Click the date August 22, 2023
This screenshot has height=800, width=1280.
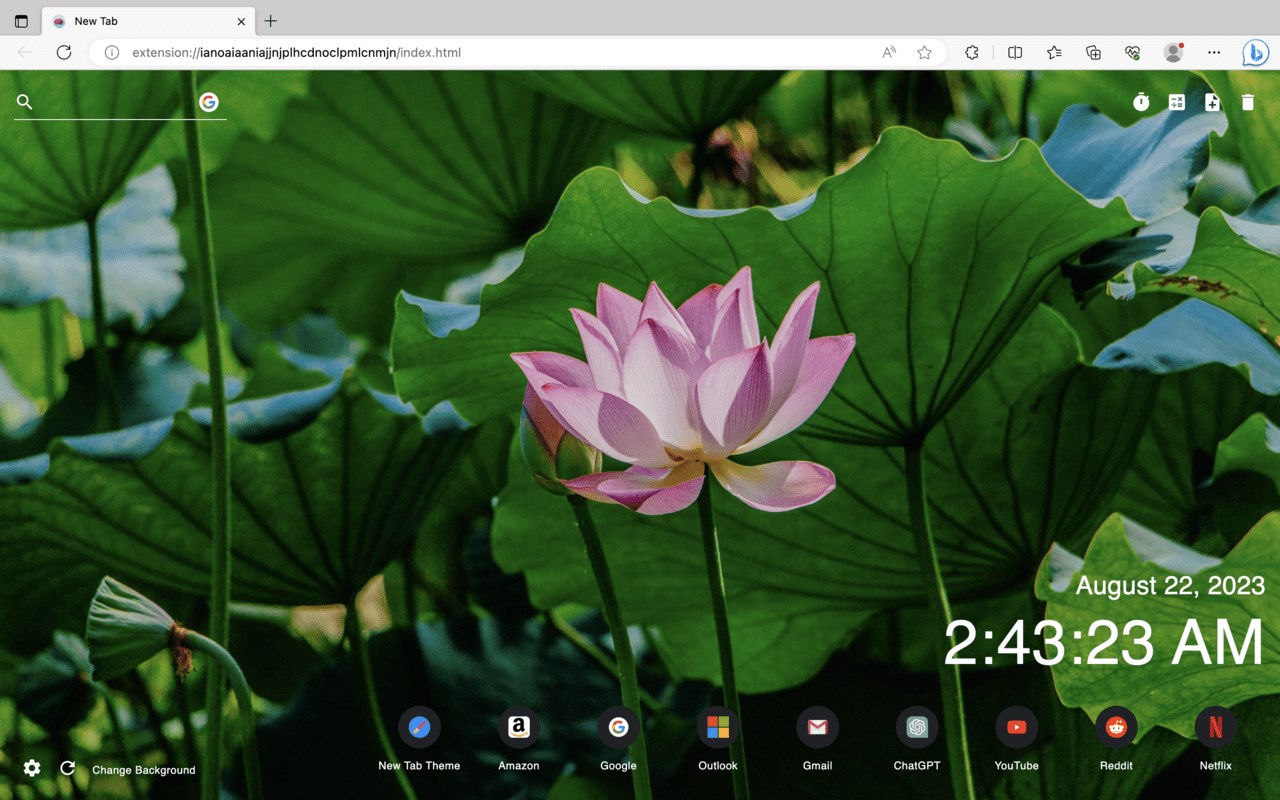tap(1170, 585)
